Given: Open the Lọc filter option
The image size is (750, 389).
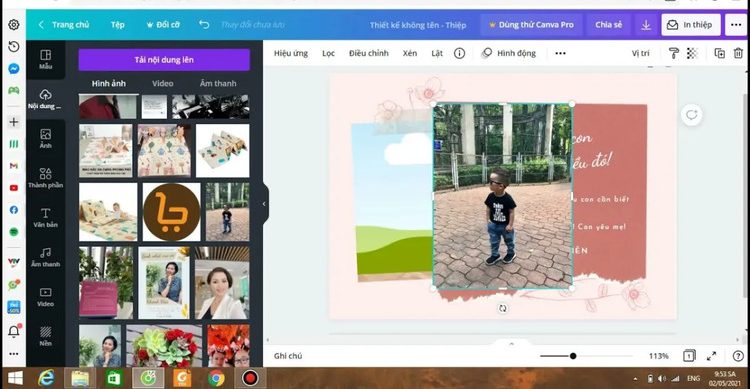Looking at the screenshot, I should click(329, 53).
